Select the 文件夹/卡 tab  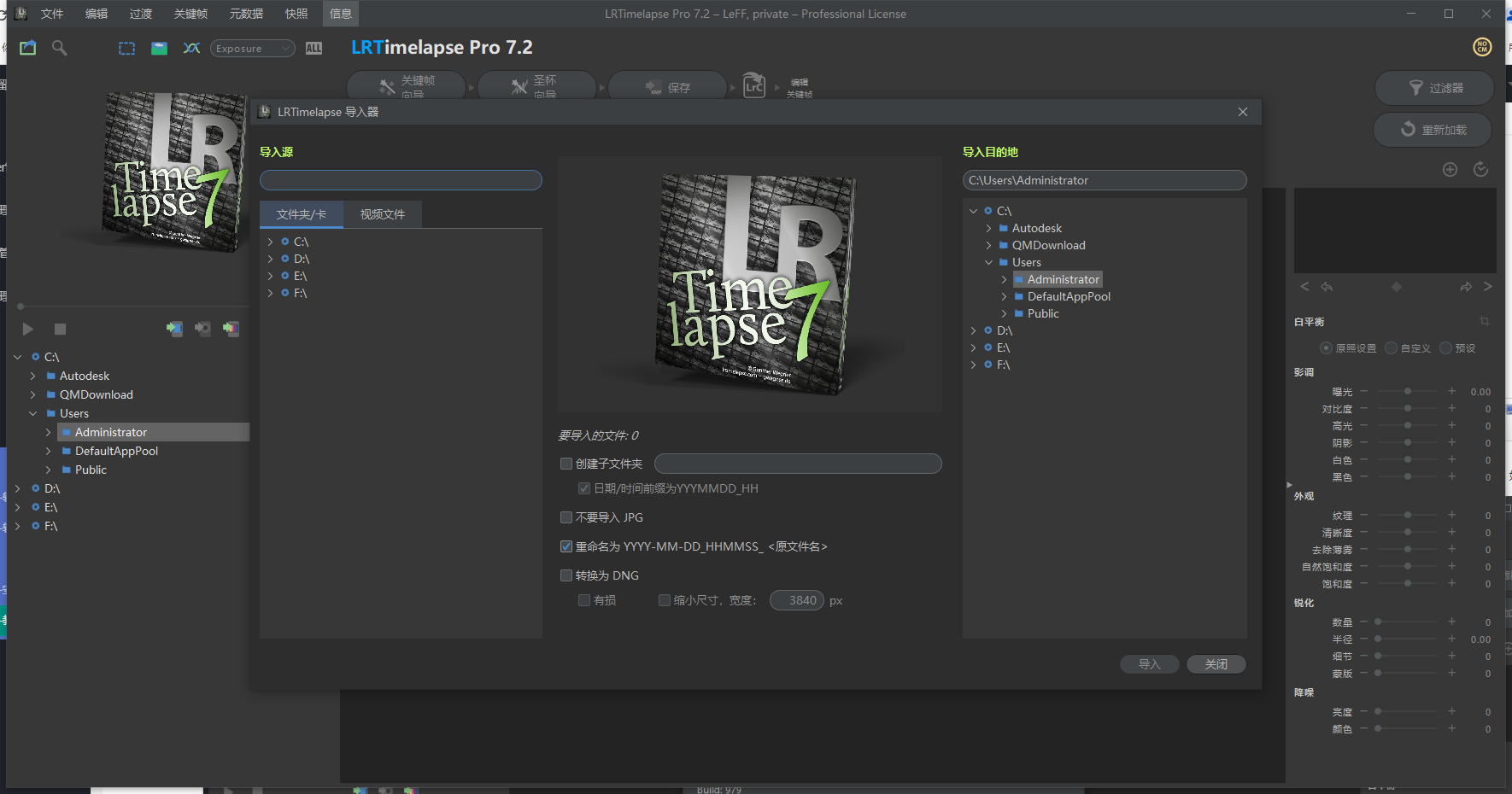tap(302, 214)
